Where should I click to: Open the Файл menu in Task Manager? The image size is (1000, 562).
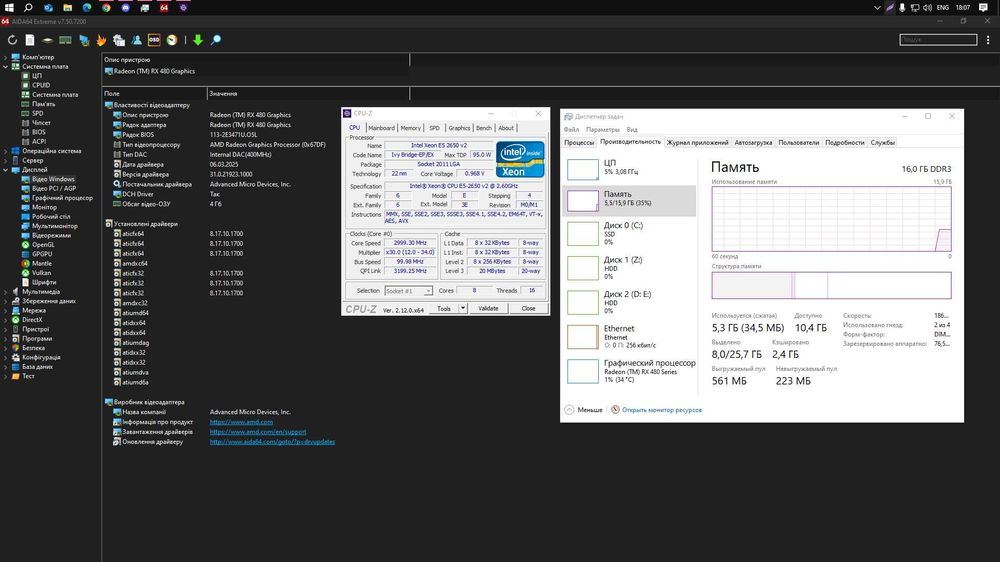[571, 129]
